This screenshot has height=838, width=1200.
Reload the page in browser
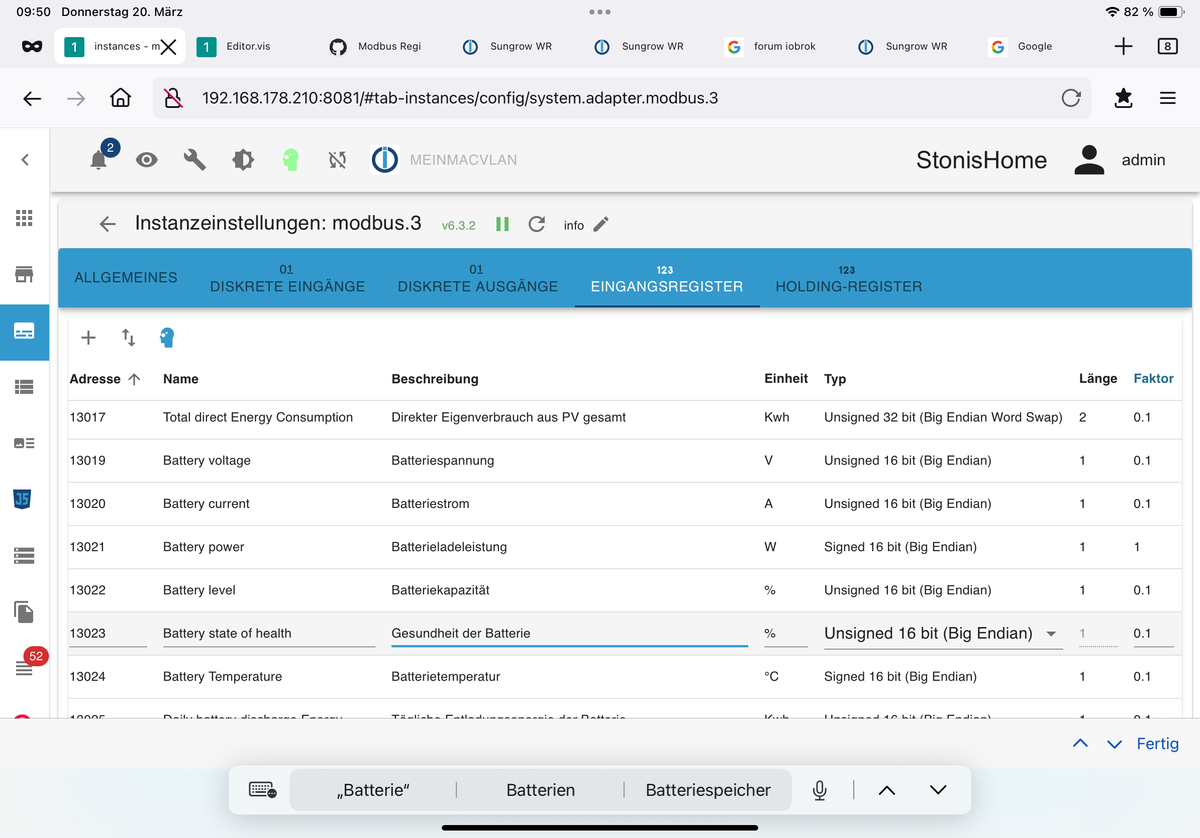pyautogui.click(x=1071, y=98)
